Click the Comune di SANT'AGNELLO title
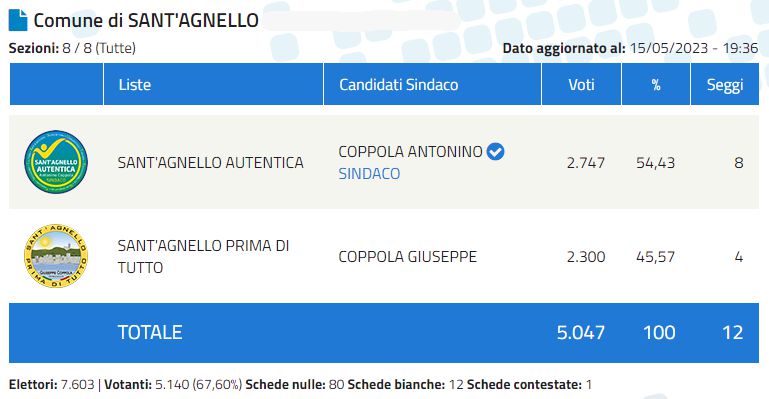The image size is (769, 399). [x=146, y=20]
